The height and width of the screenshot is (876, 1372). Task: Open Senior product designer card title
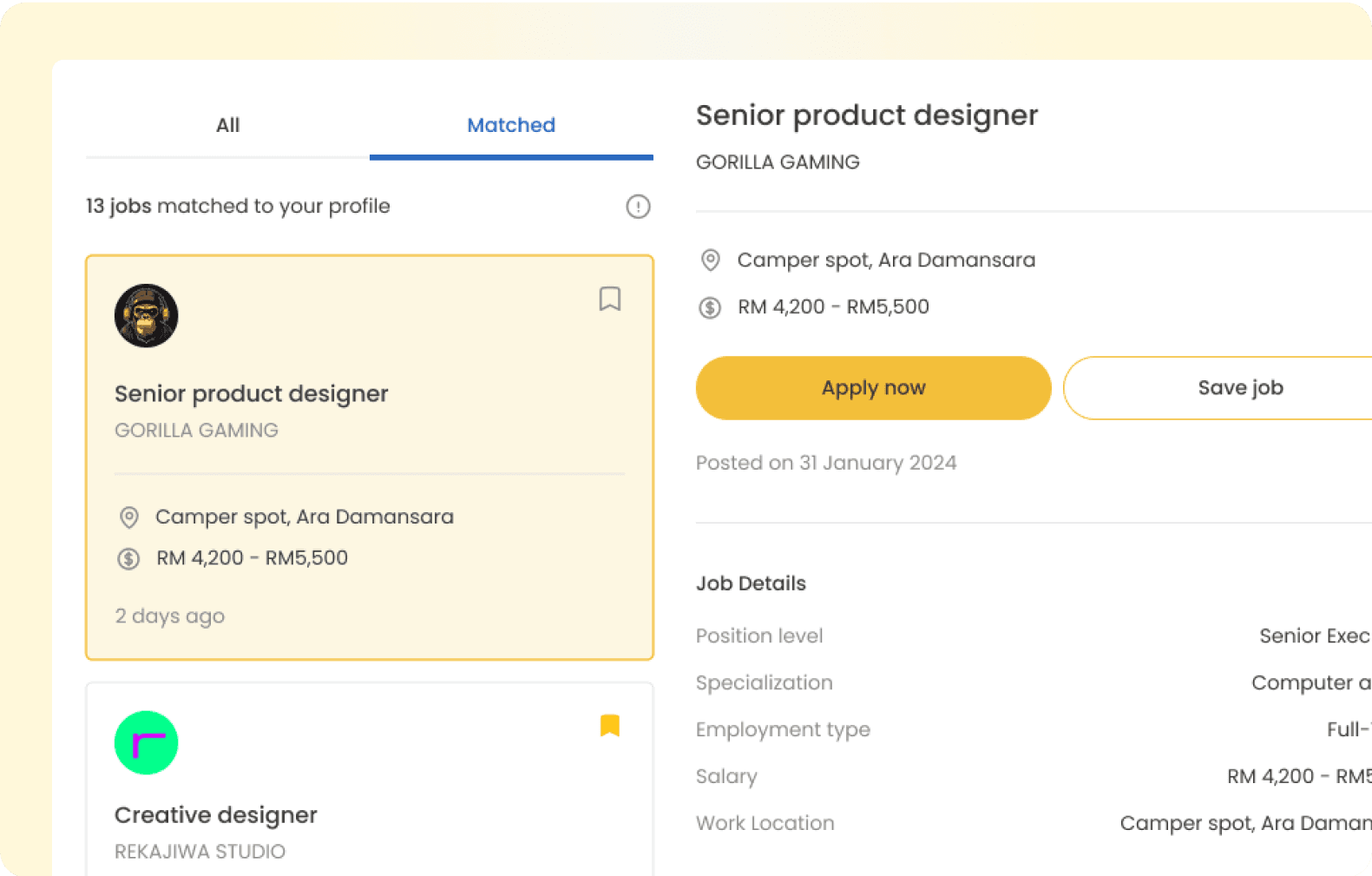pos(251,394)
